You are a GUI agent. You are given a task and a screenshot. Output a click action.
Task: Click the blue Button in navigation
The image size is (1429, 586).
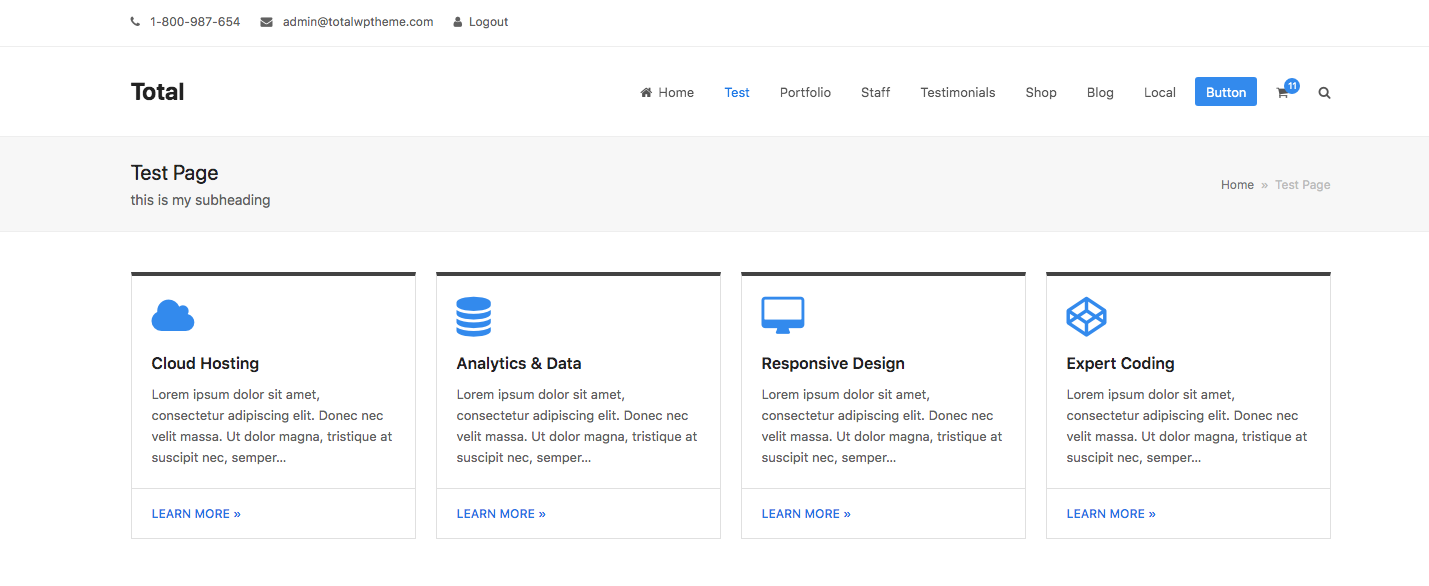(1226, 92)
